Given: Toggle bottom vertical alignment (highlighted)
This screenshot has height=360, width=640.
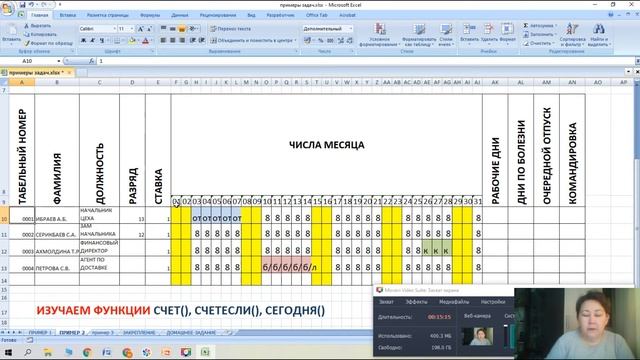Looking at the screenshot, I should (182, 29).
